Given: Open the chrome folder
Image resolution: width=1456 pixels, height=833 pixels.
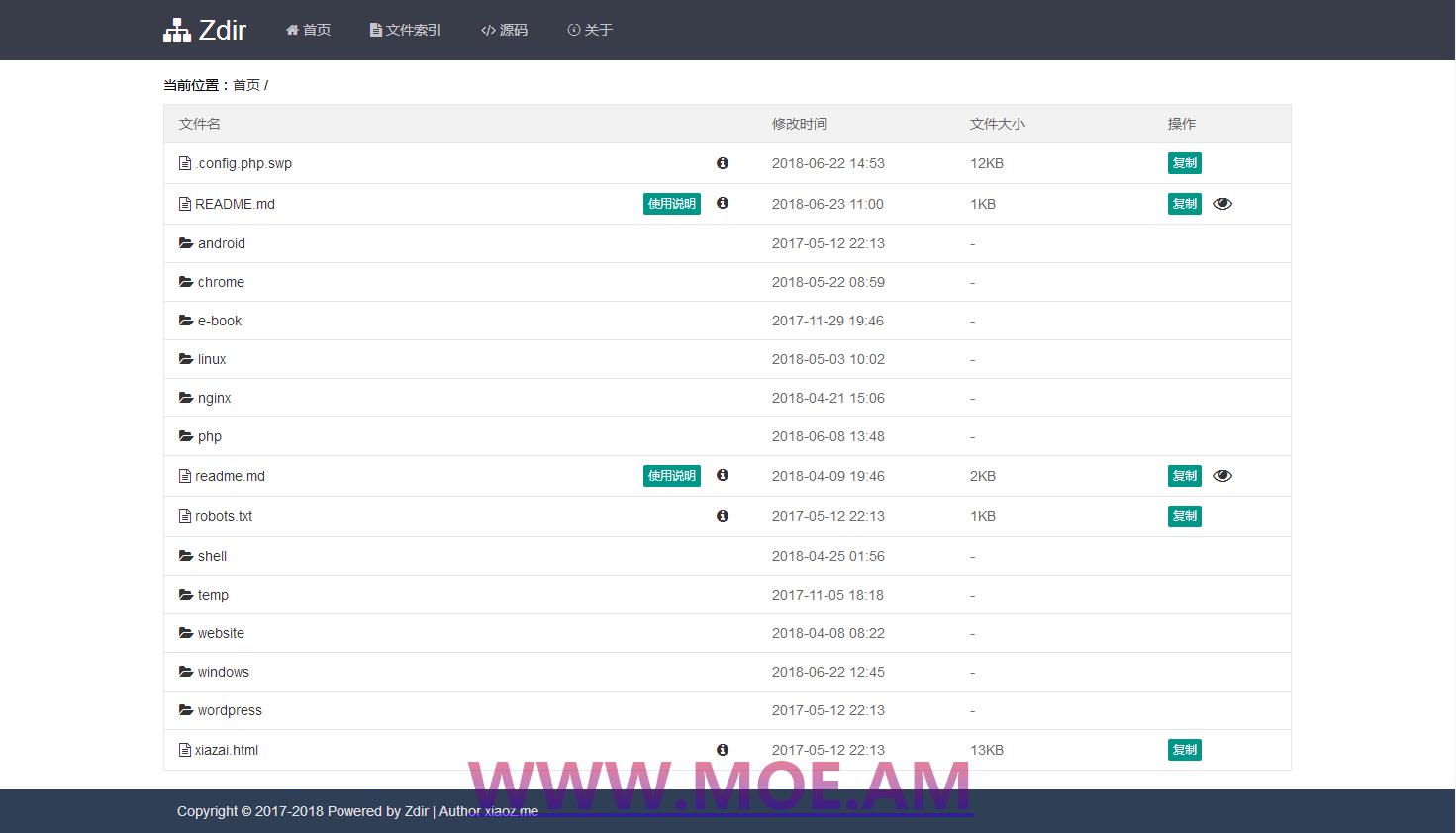Looking at the screenshot, I should pos(221,282).
